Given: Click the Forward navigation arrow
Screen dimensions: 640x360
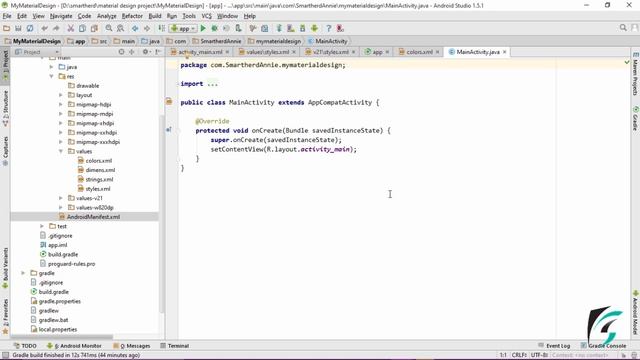Looking at the screenshot, I should coord(147,28).
